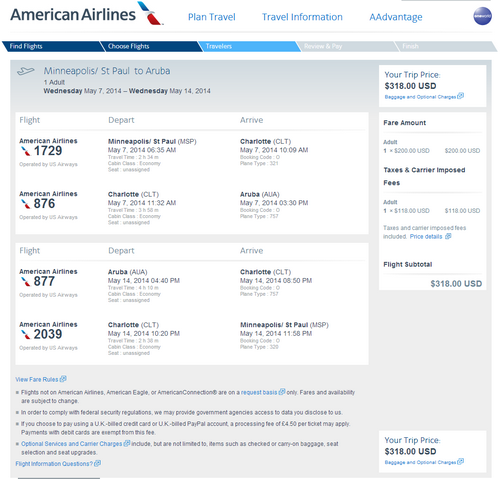Viewport: 500px width, 479px height.
Task: Click the flight 1729 airline tail icon
Action: [x=25, y=151]
